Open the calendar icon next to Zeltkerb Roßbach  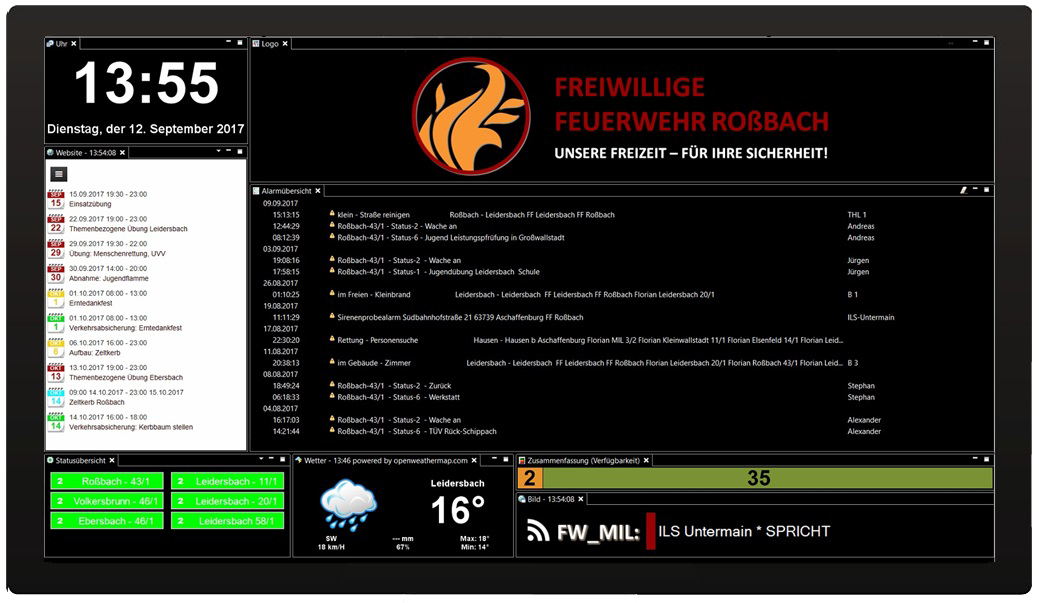click(56, 398)
